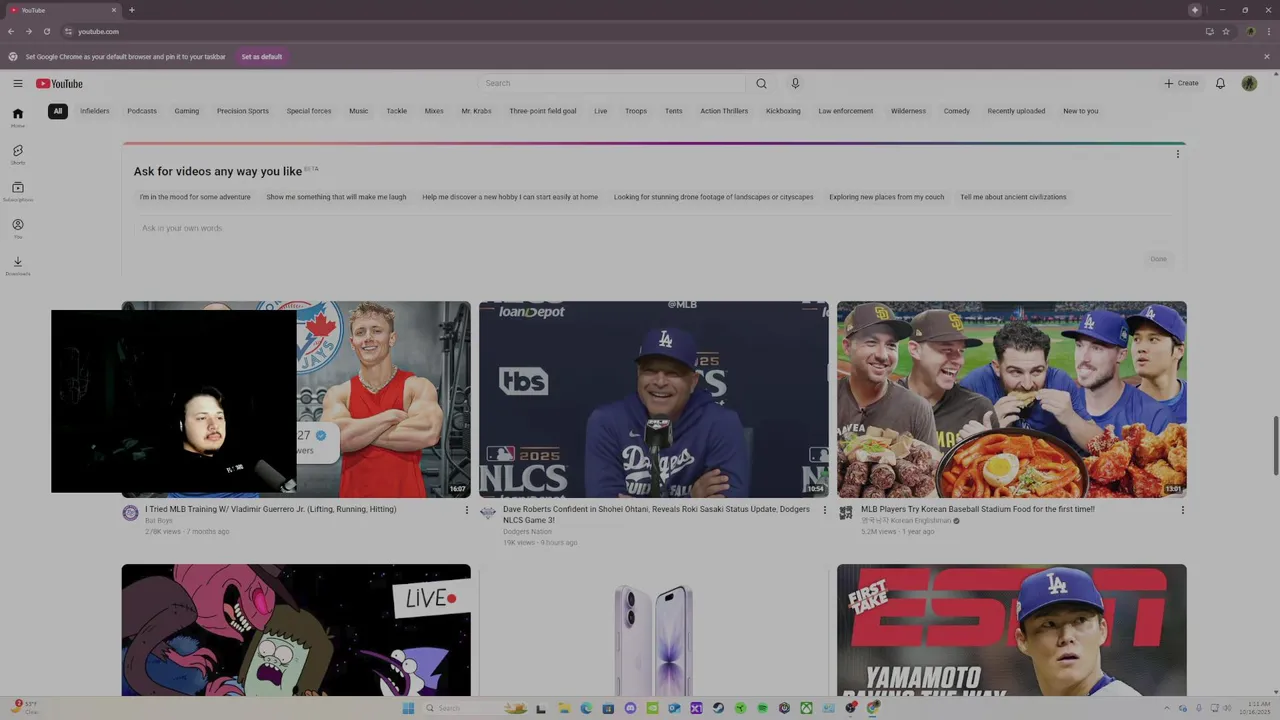Select the Gaming filter chip
Image resolution: width=1280 pixels, height=720 pixels.
187,111
